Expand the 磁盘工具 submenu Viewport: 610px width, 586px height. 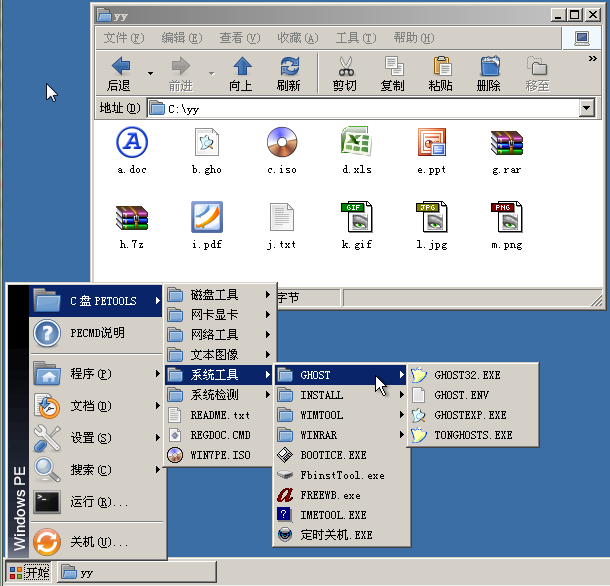pos(219,295)
